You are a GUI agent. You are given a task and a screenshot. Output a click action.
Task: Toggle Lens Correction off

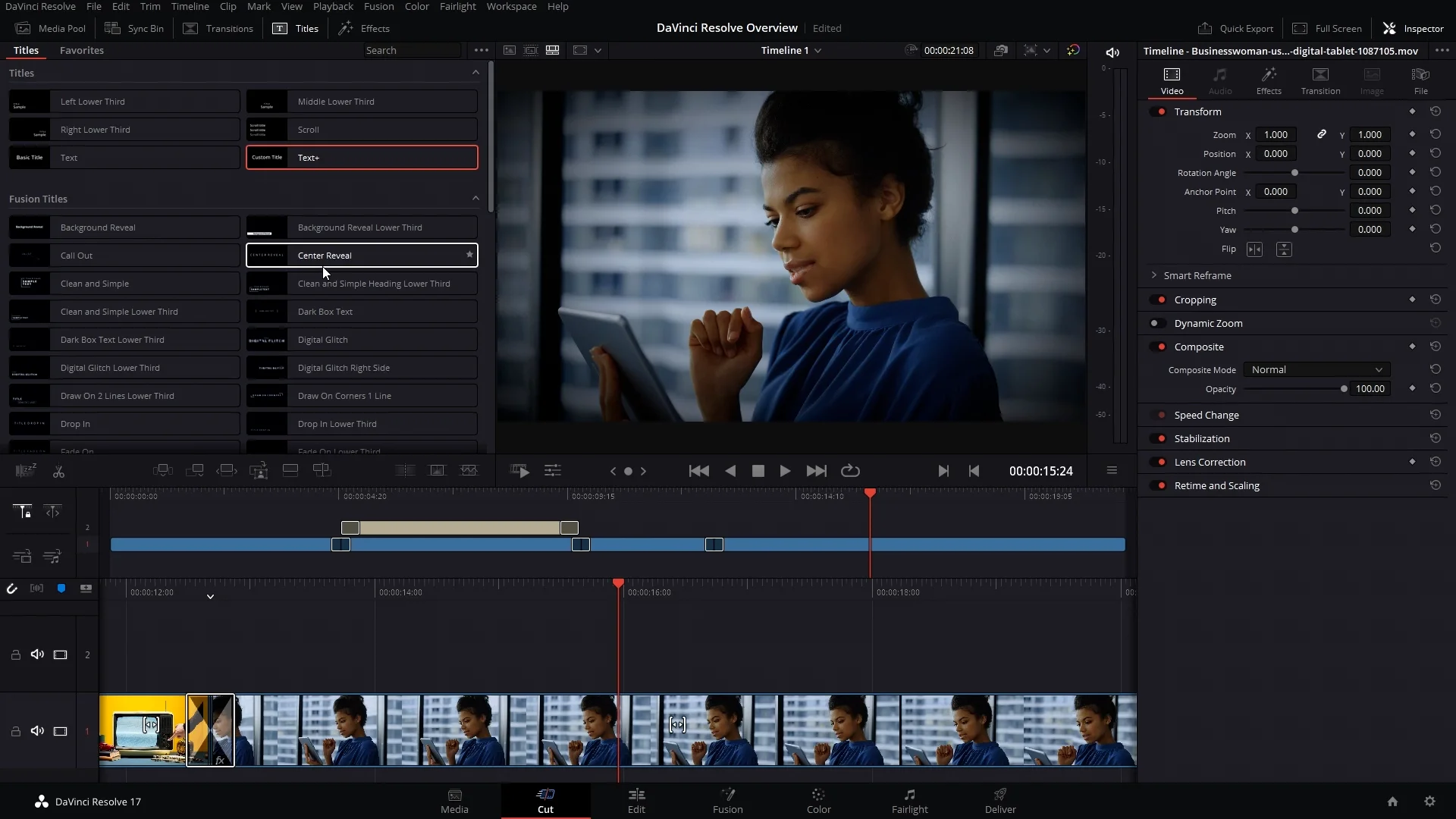1158,463
